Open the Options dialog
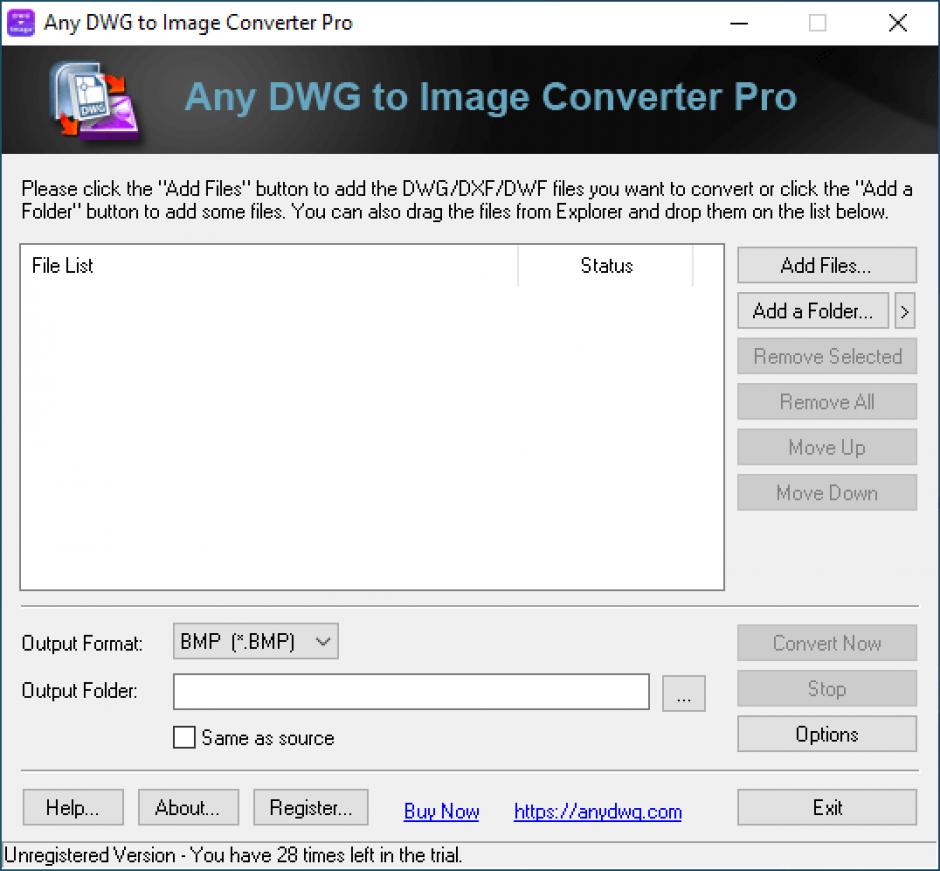 coord(827,734)
